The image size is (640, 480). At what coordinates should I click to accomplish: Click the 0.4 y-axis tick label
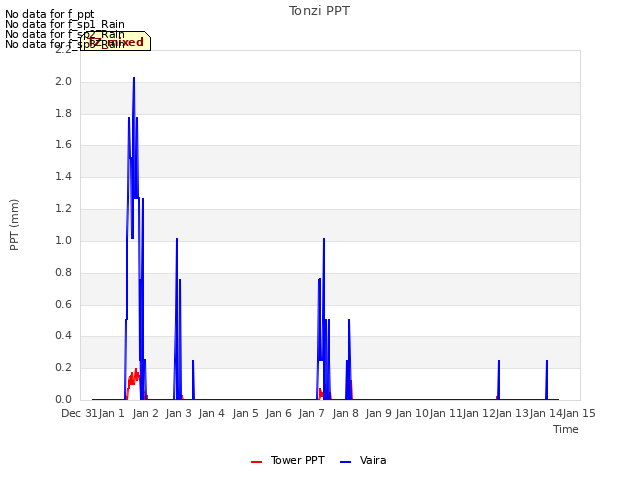pyautogui.click(x=63, y=336)
